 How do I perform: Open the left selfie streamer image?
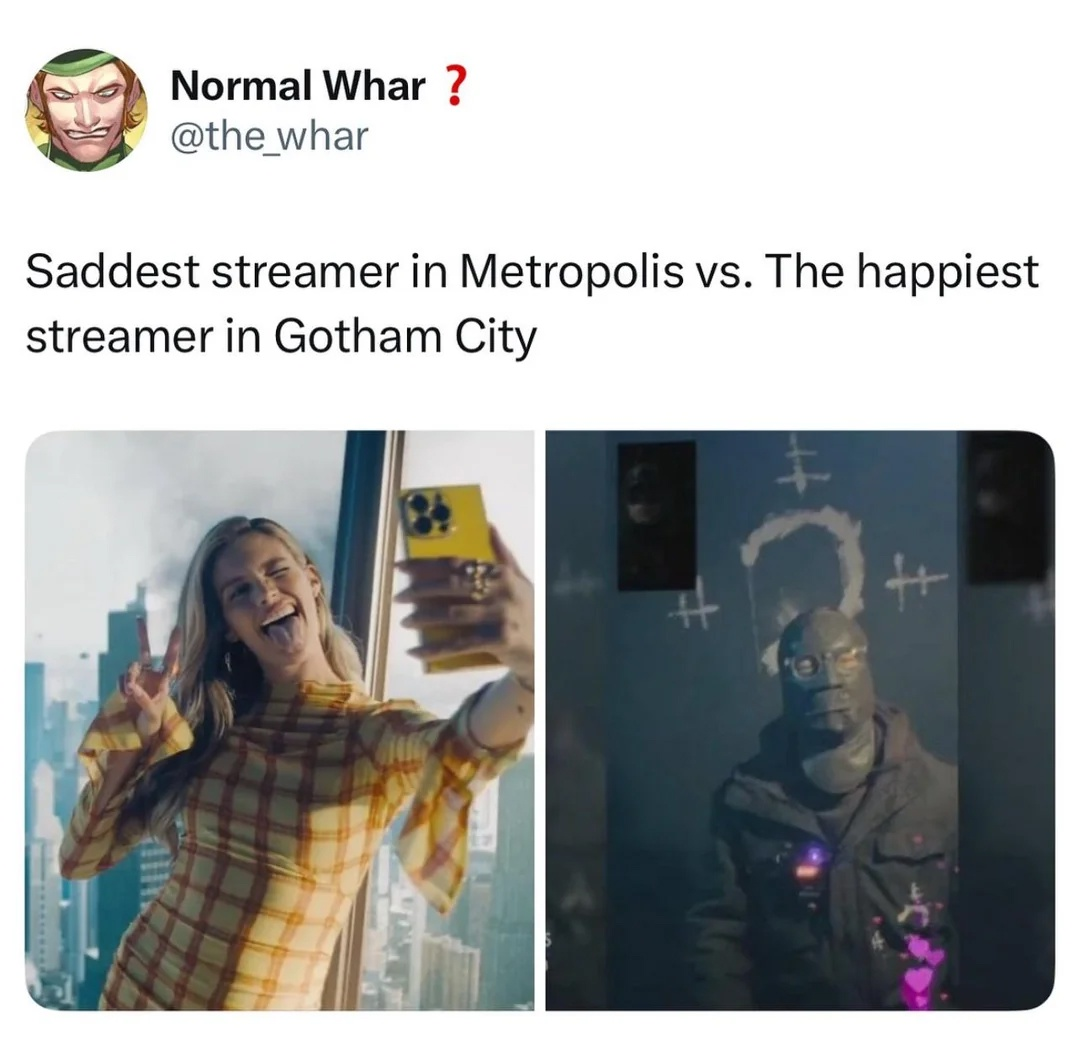click(280, 720)
